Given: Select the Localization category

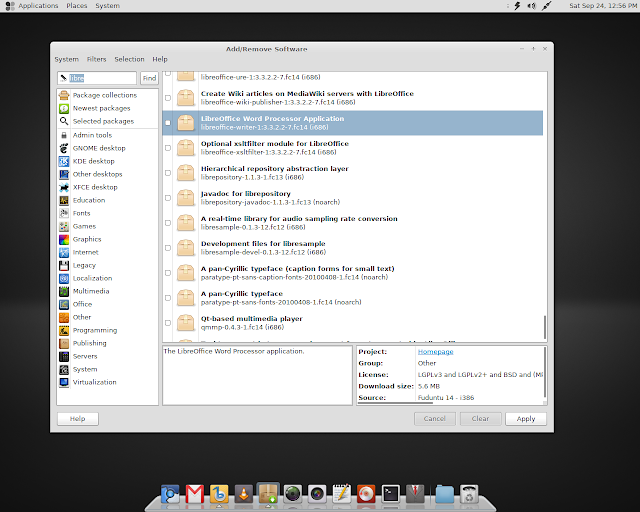Looking at the screenshot, I should point(92,278).
